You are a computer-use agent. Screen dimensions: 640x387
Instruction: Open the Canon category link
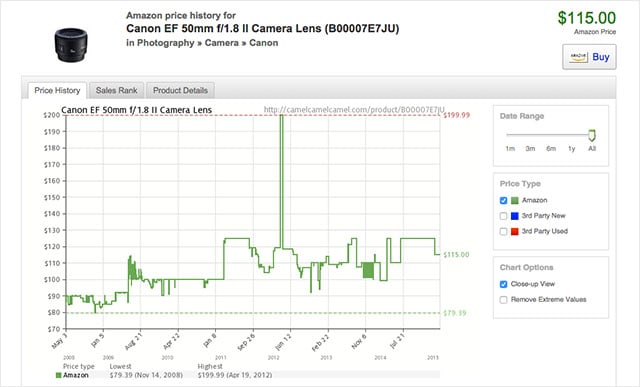[x=264, y=43]
